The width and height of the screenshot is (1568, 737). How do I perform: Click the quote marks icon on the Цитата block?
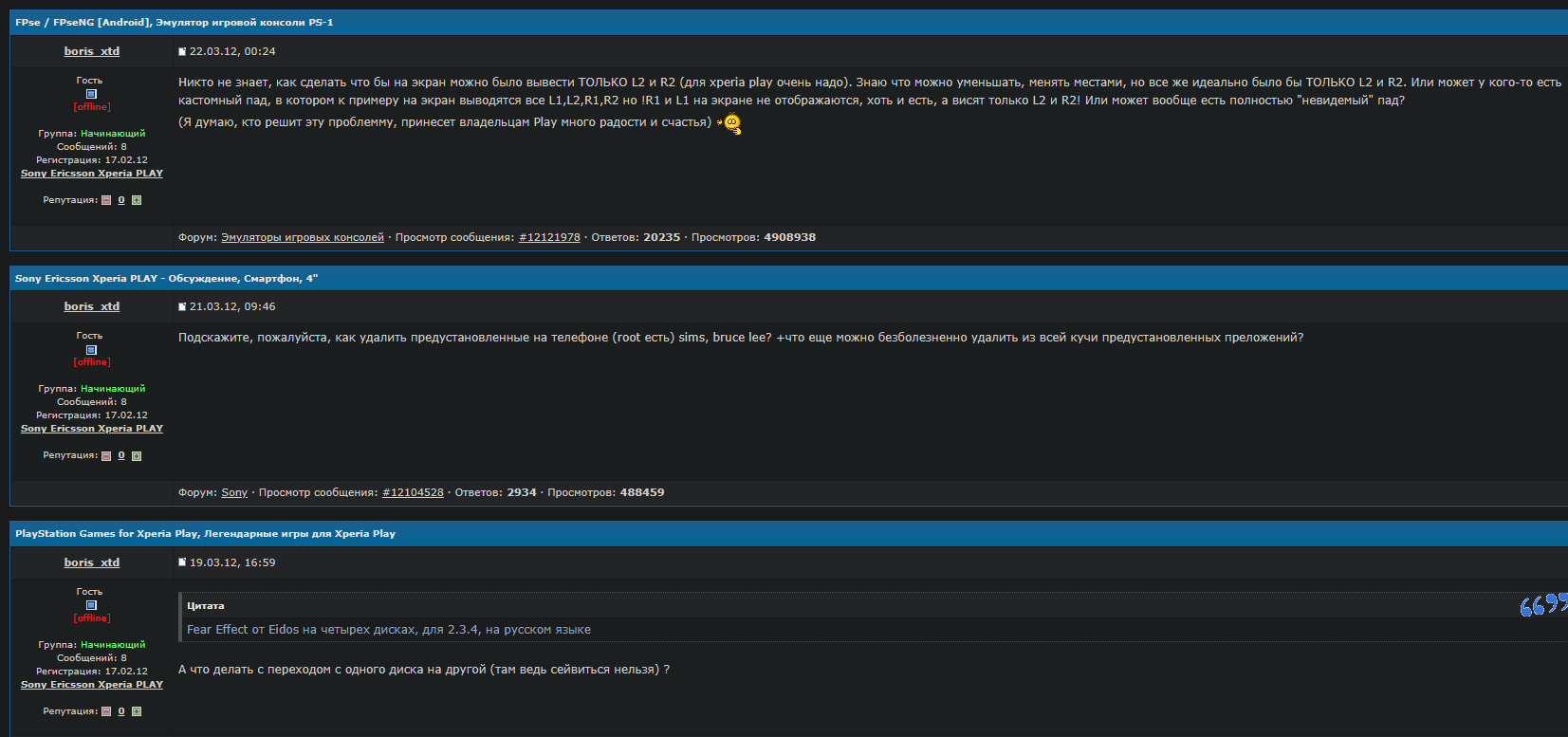coord(1542,605)
